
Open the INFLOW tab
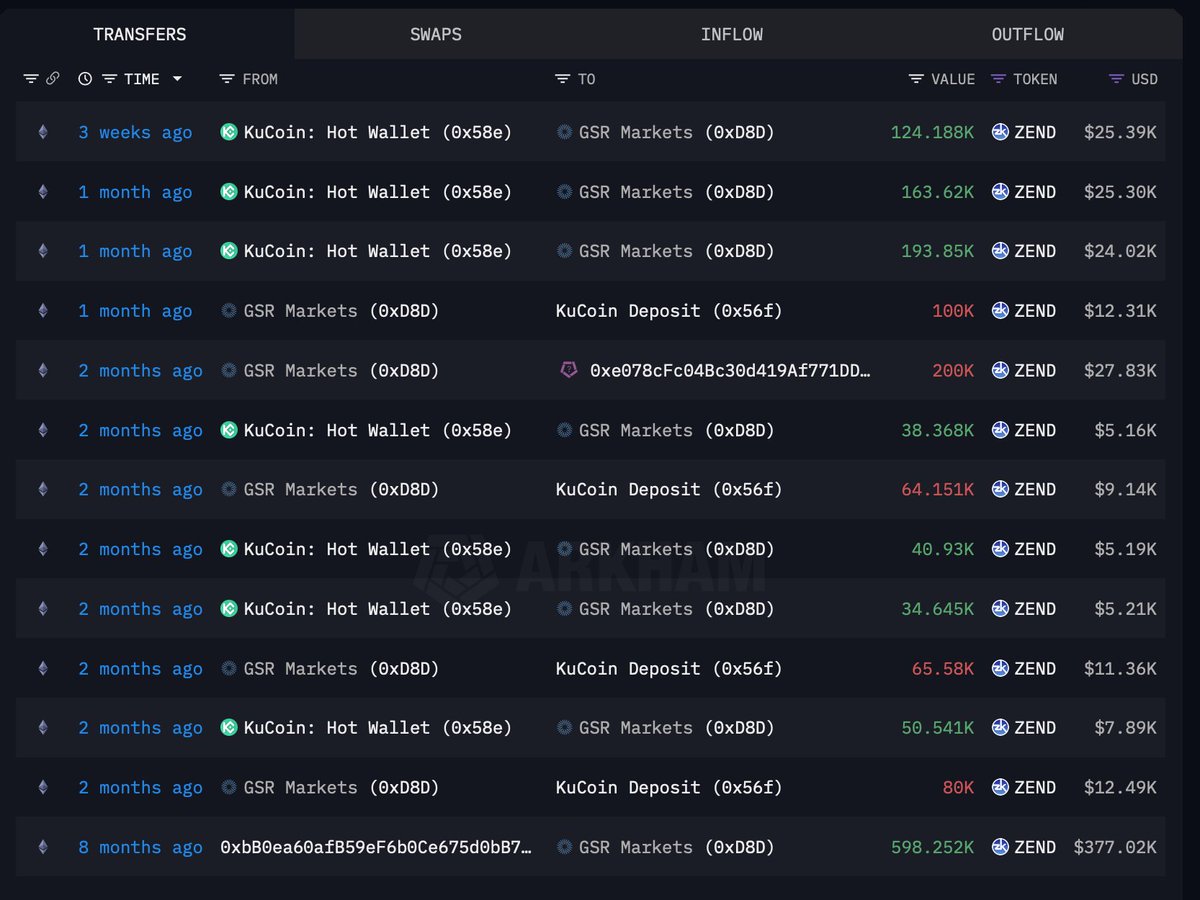[x=732, y=34]
